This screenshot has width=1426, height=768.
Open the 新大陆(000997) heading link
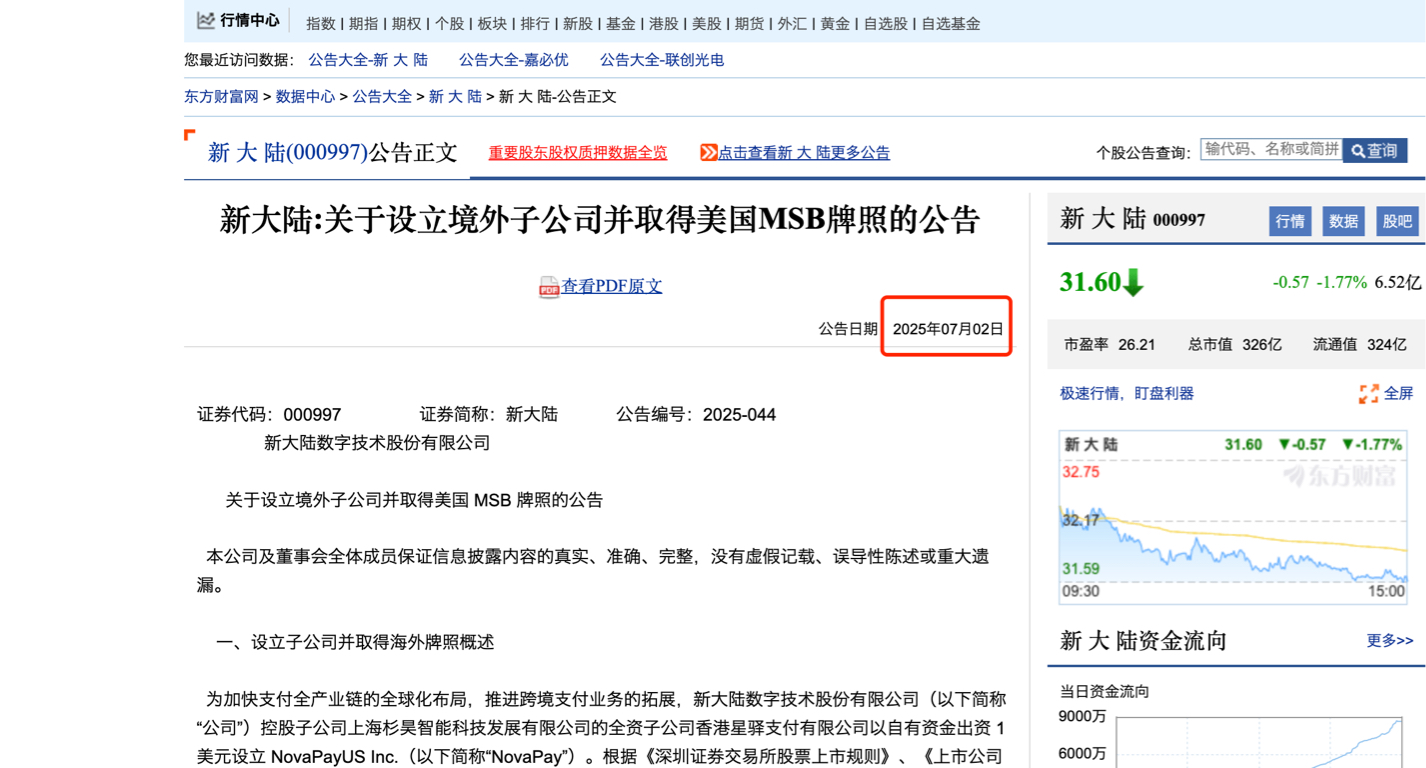point(289,152)
